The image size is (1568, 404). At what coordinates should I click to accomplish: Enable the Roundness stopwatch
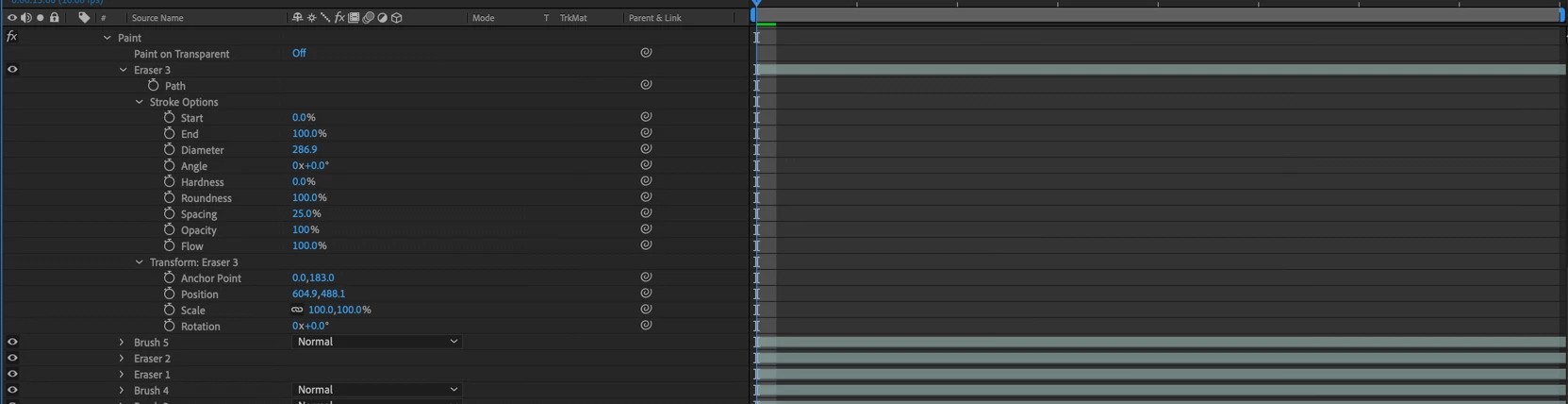[x=169, y=197]
